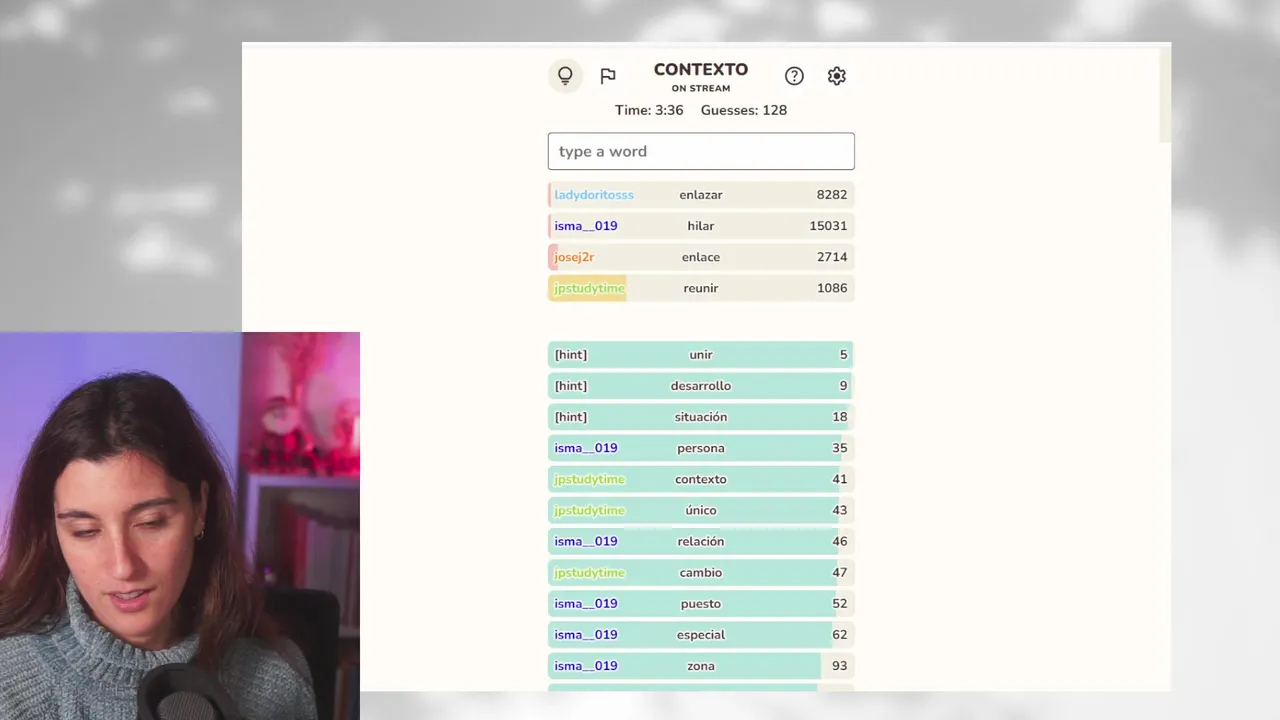The image size is (1280, 720).
Task: Click the lightbulb hint icon
Action: [565, 76]
